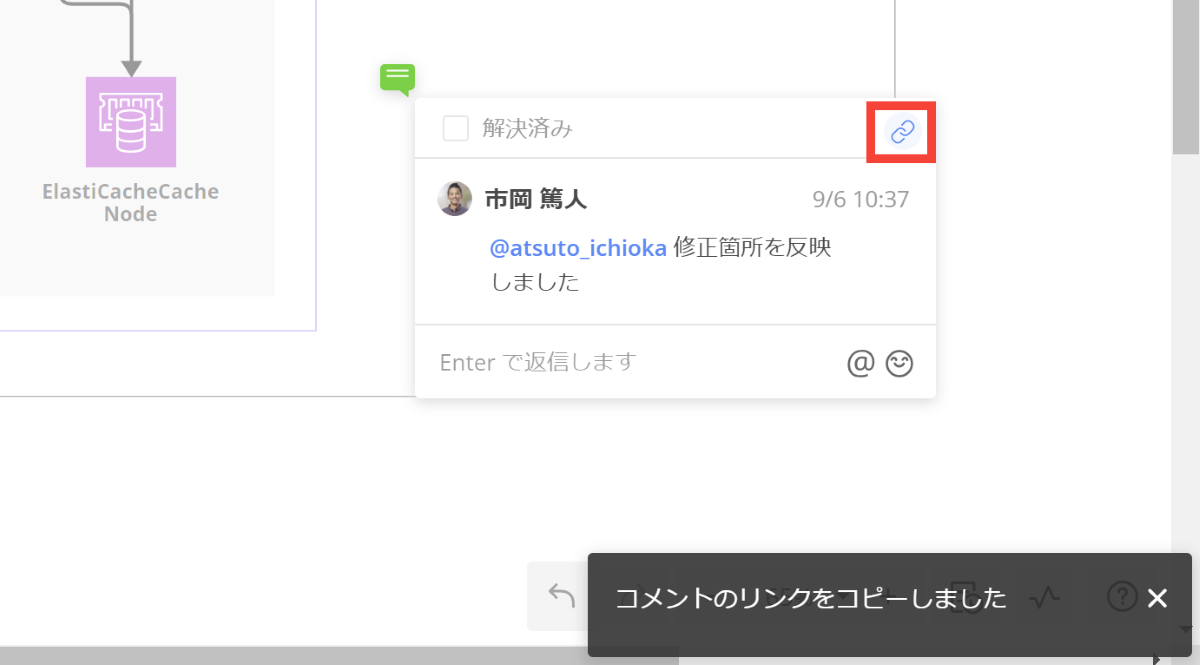Click the author name 市岡 篤人

tap(535, 199)
